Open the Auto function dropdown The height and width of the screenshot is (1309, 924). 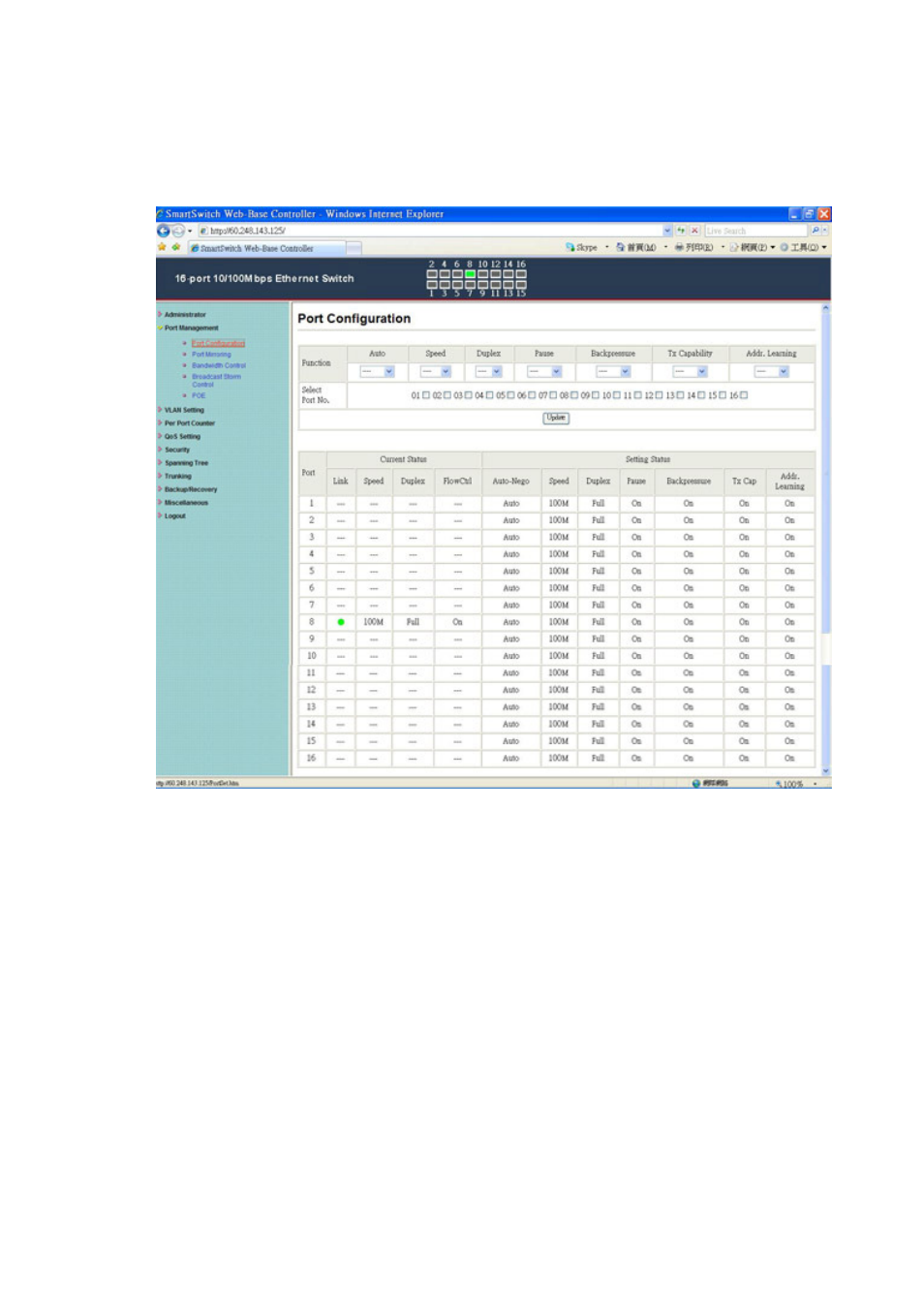pos(378,372)
